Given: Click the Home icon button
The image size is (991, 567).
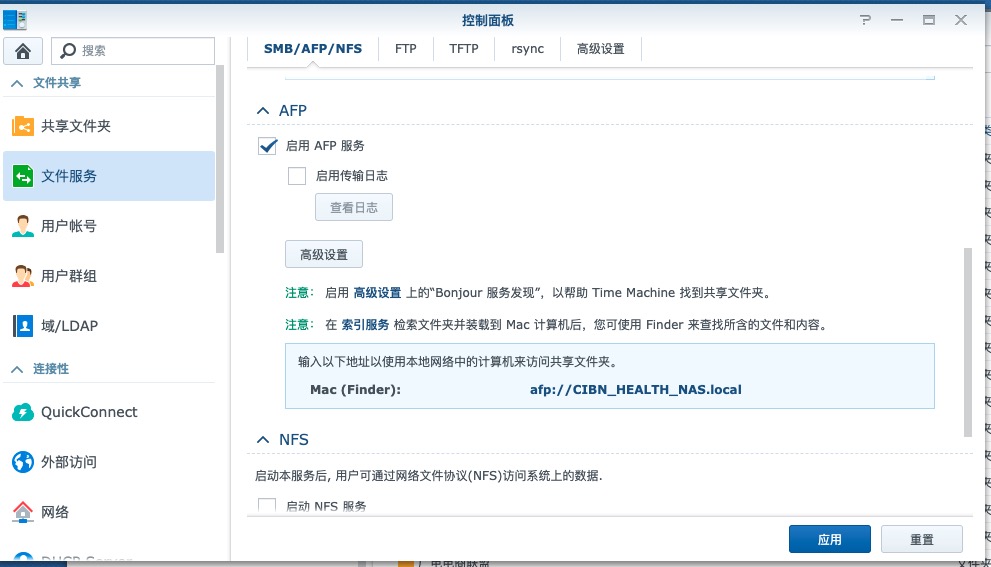Looking at the screenshot, I should [23, 51].
